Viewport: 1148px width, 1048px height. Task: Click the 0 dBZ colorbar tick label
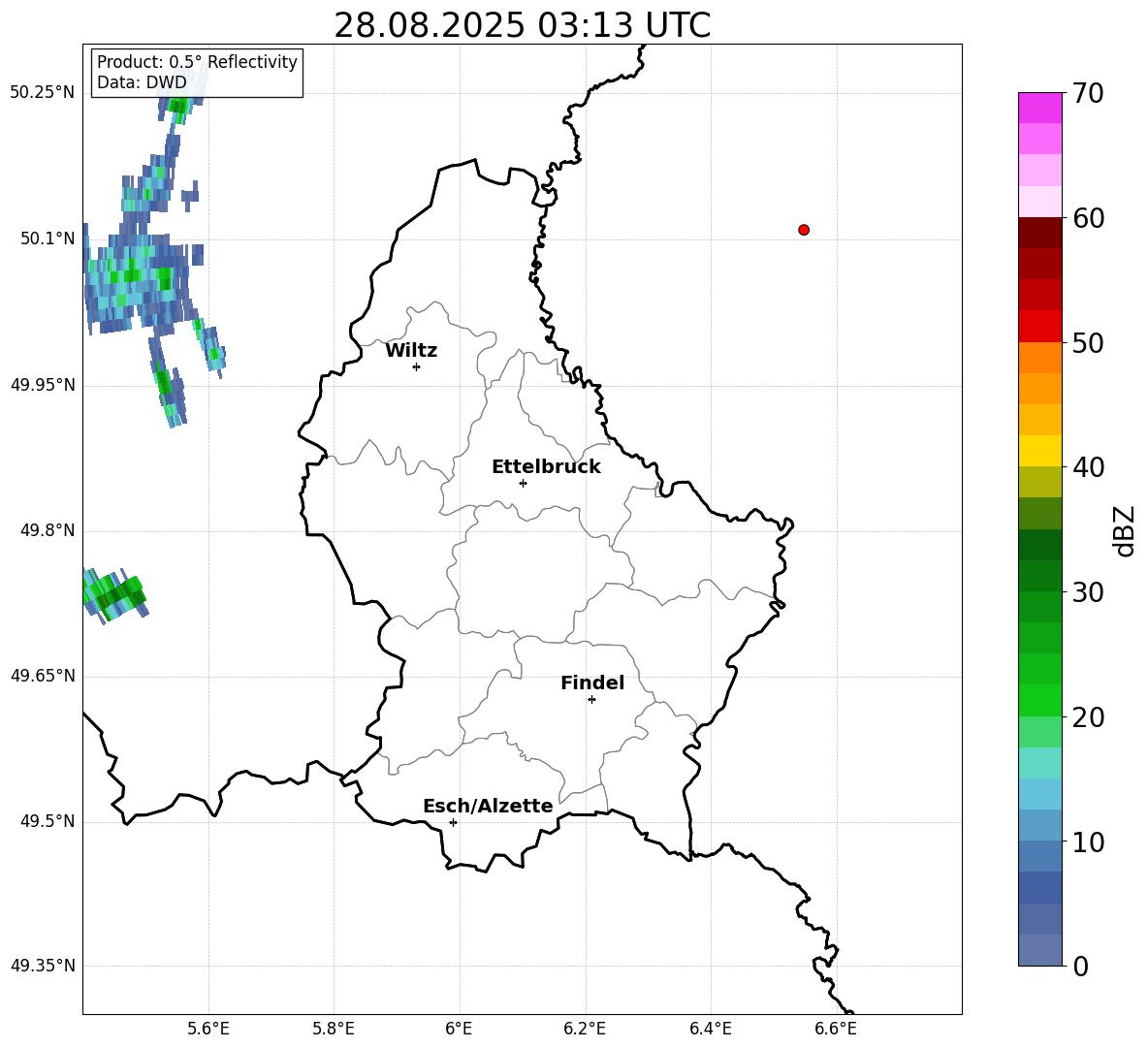(1080, 966)
